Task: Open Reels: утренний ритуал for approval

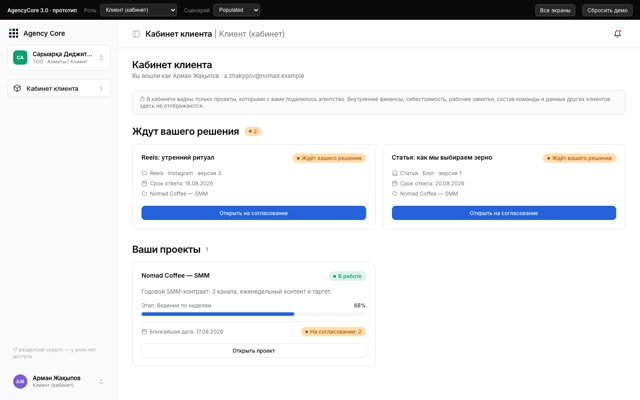Action: coord(253,213)
